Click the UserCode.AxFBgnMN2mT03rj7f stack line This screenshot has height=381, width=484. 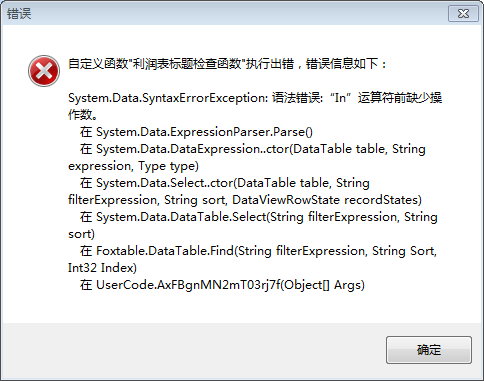point(222,285)
